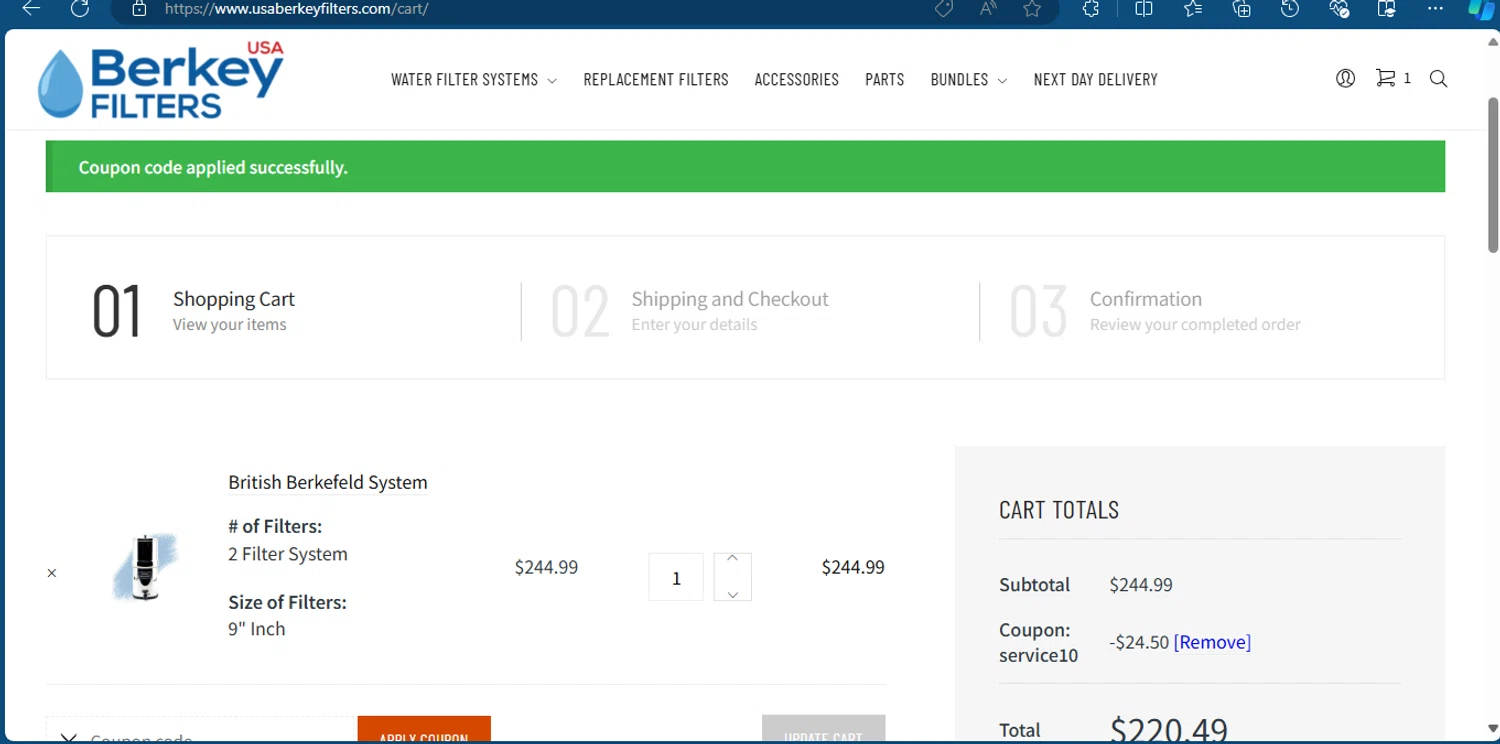Open the Collections icon
This screenshot has width=1500, height=744.
[1242, 8]
